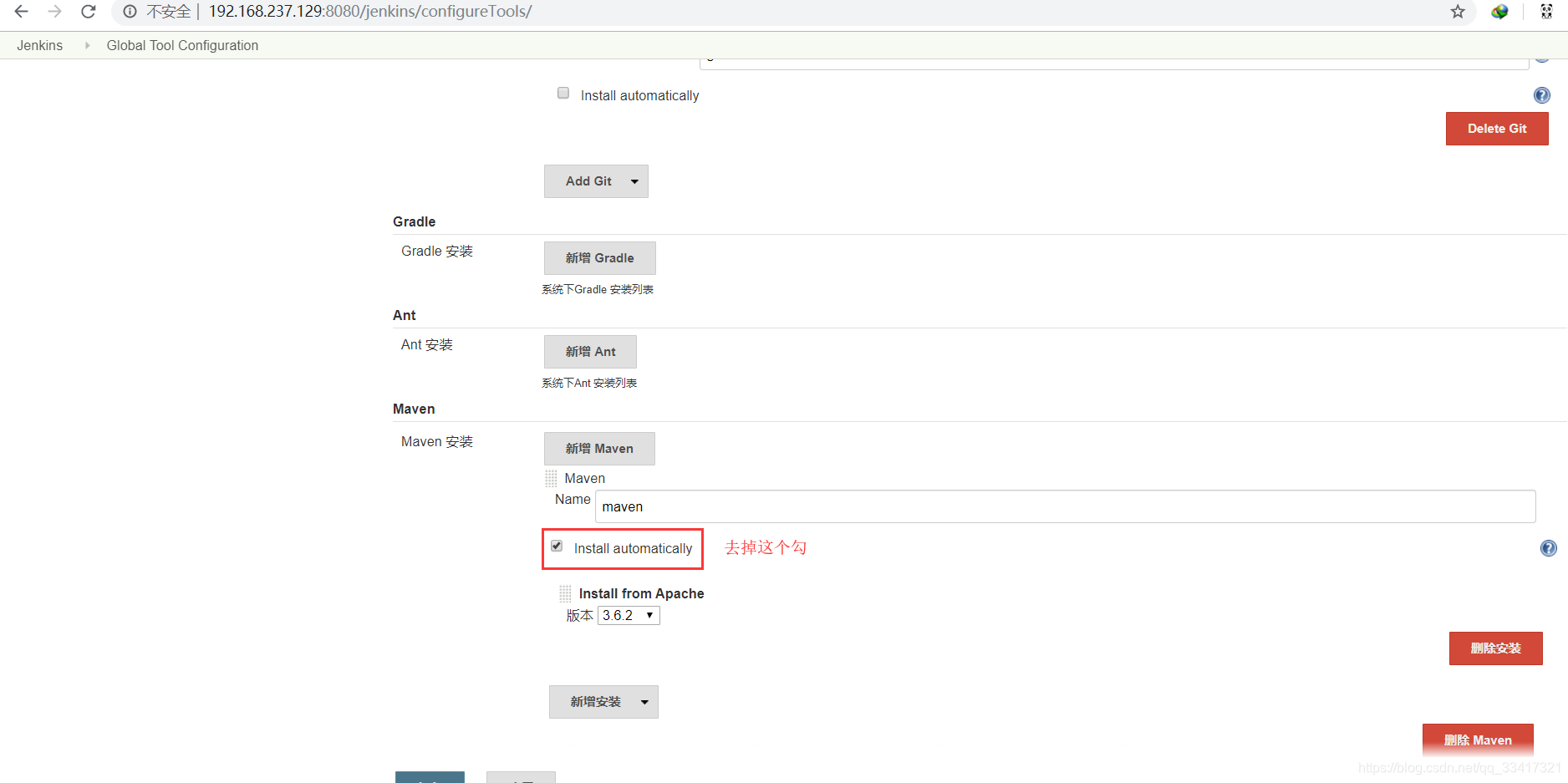Click the 新增 Ant button
The width and height of the screenshot is (1568, 783).
tap(590, 352)
